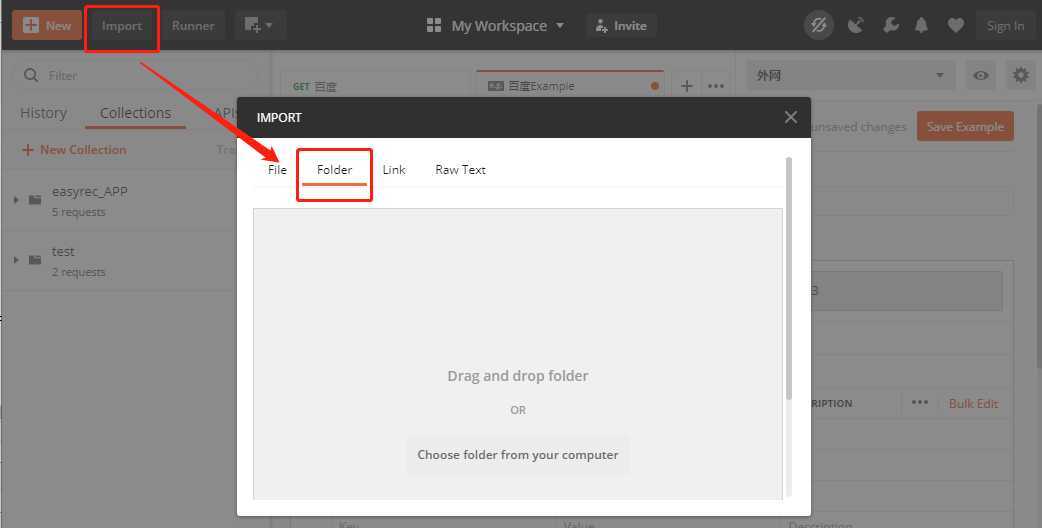The image size is (1042, 528).
Task: Close the IMPORT dialog
Action: (x=790, y=118)
